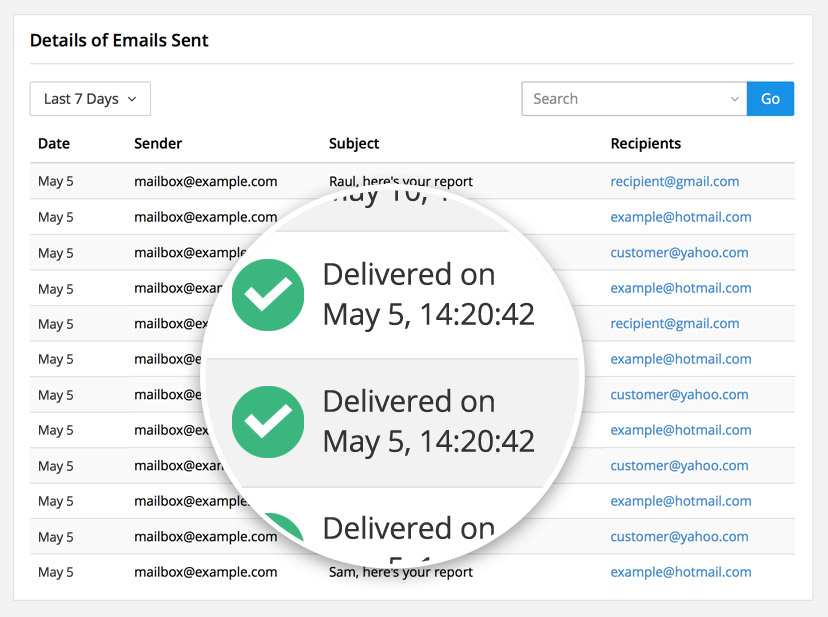Open the Last 7 Days dropdown
This screenshot has height=617, width=828.
(90, 99)
